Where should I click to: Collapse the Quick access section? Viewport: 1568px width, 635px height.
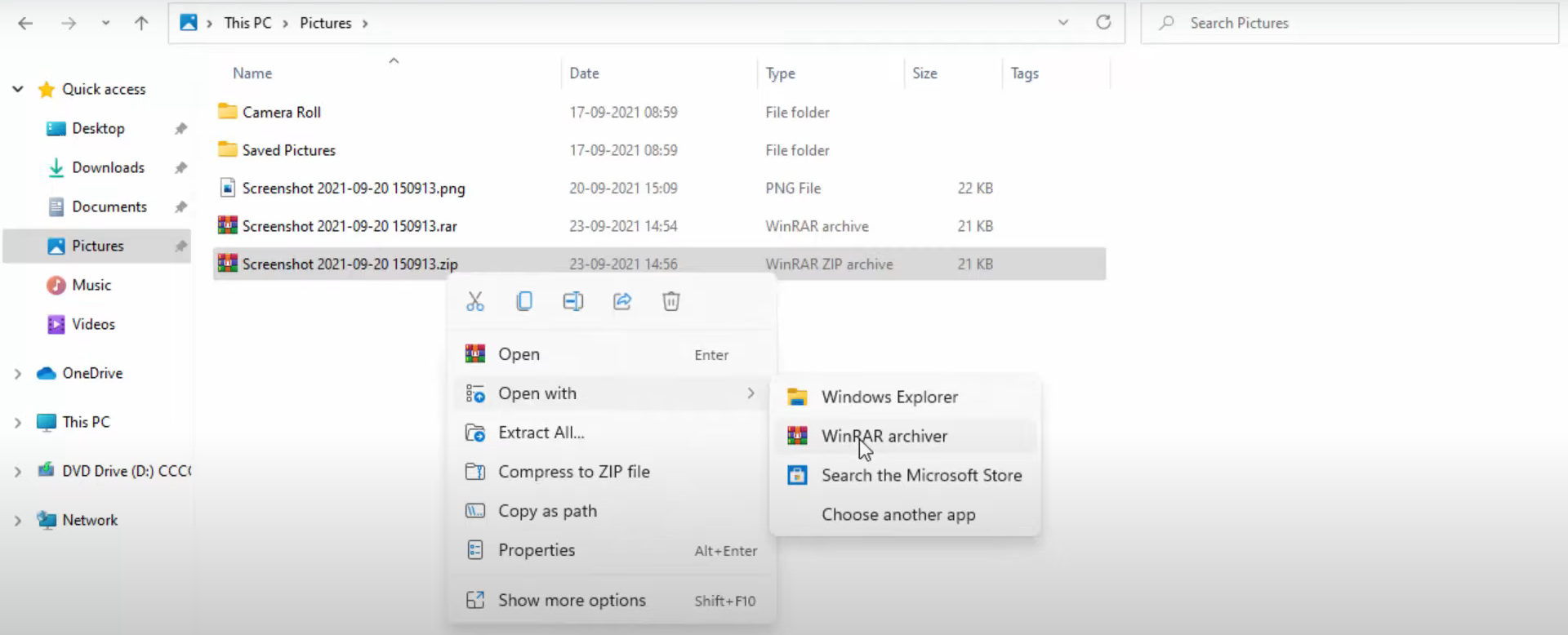pos(18,89)
